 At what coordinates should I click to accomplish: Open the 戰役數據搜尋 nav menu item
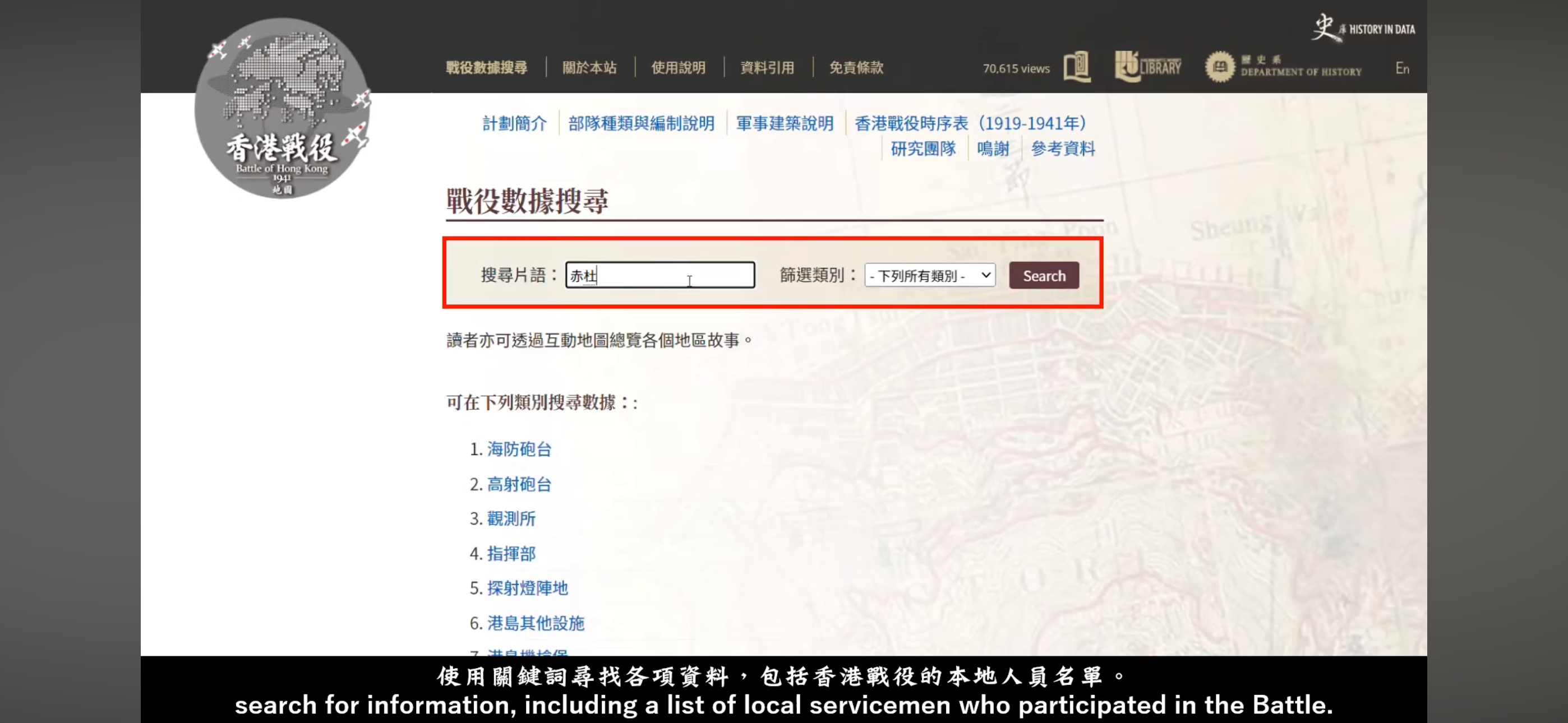coord(486,68)
